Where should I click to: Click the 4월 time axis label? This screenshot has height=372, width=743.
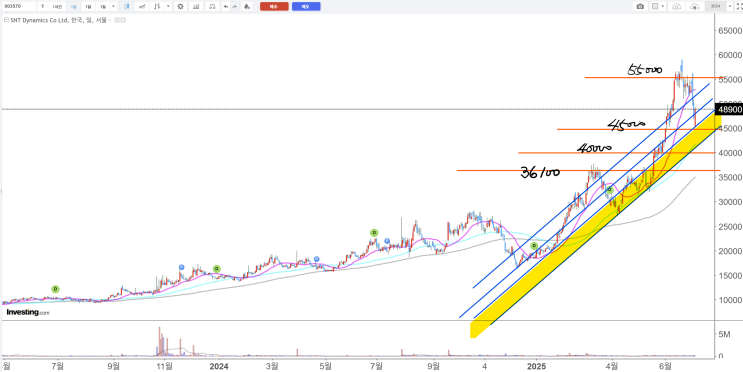[612, 366]
